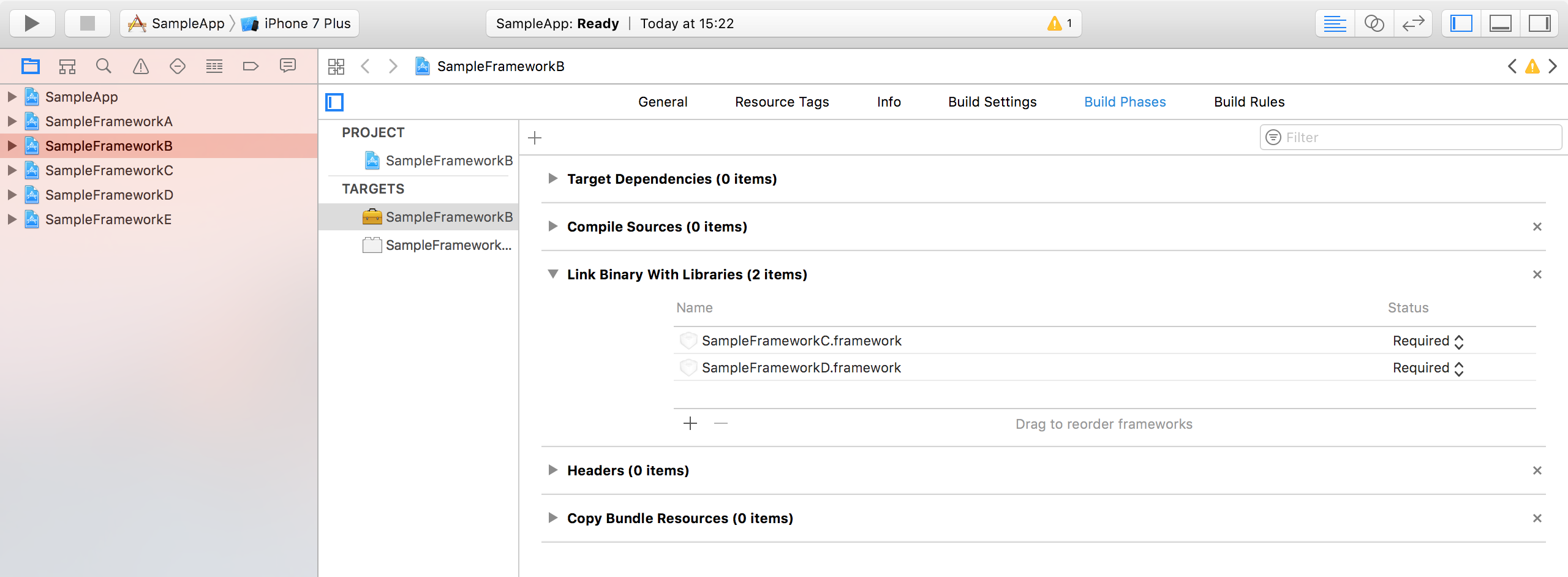Switch to the Assistant editor
The width and height of the screenshot is (1568, 577).
tap(1374, 23)
